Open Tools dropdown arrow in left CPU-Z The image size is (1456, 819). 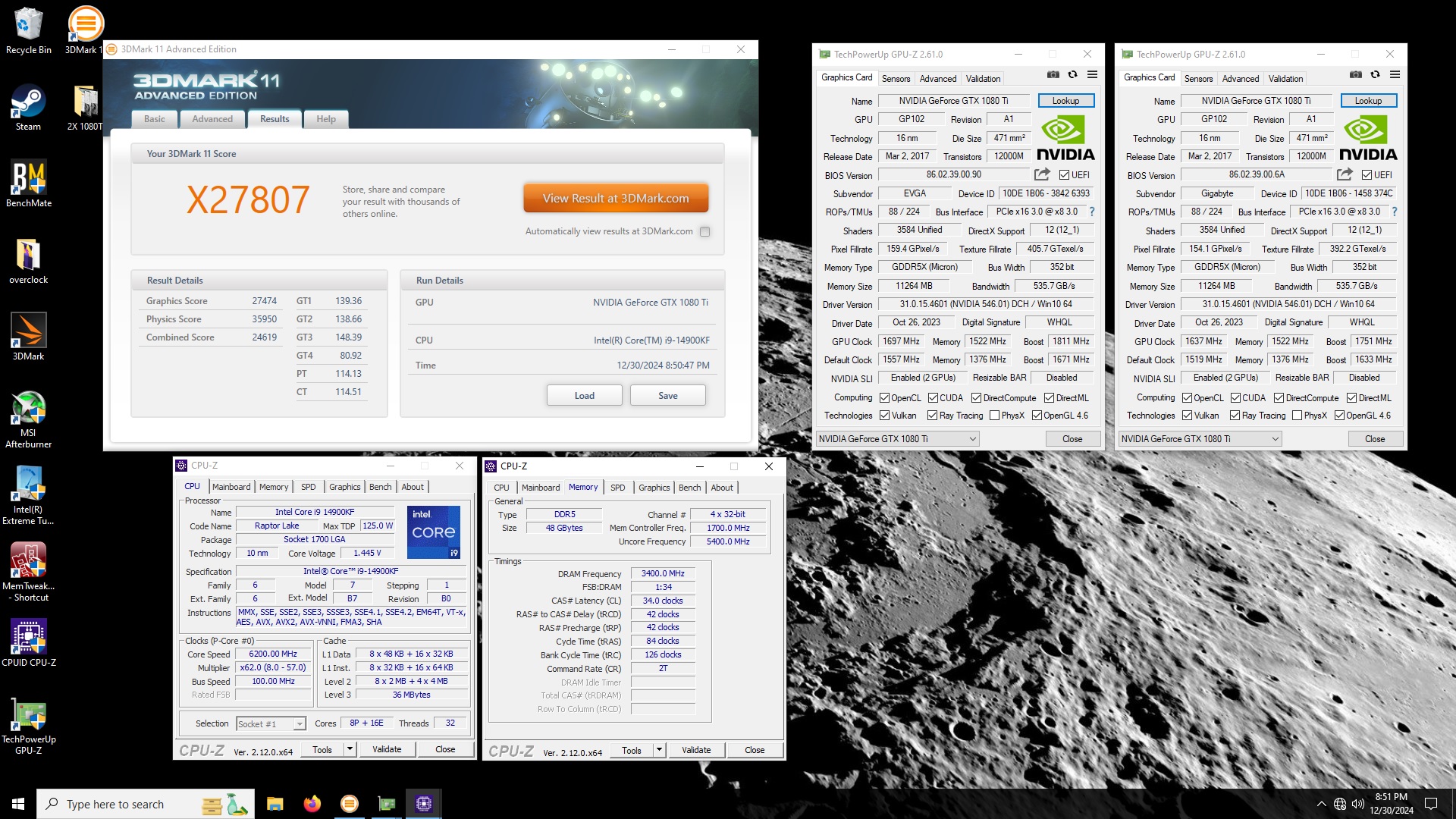click(x=350, y=749)
